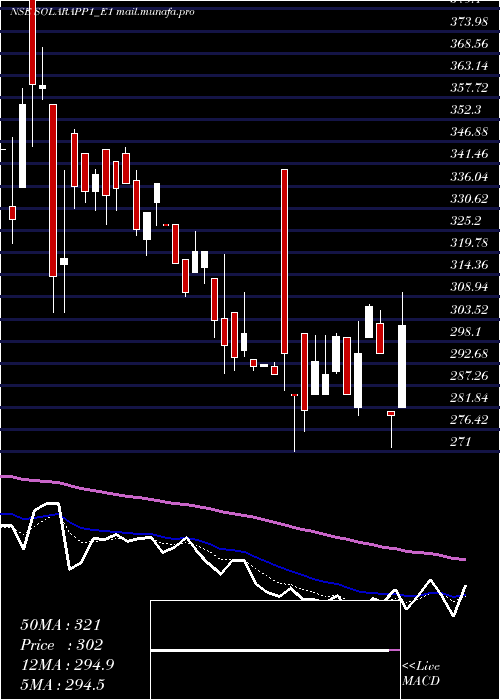Click the 336.04 price axis label

[469, 176]
